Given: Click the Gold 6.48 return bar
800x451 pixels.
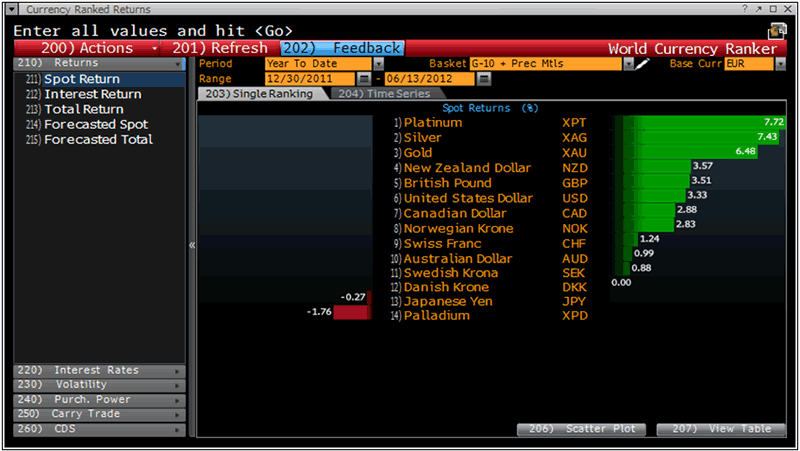Looking at the screenshot, I should (686, 152).
